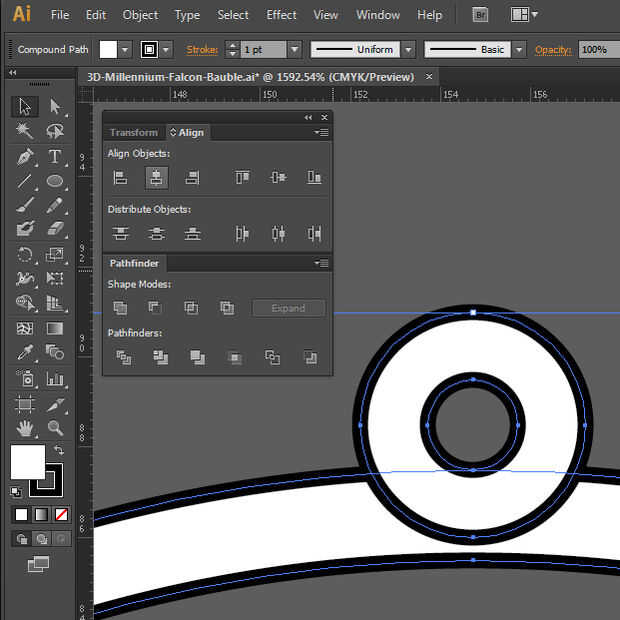The image size is (620, 620).
Task: Switch to Draw Behind mode
Action: pos(40,539)
